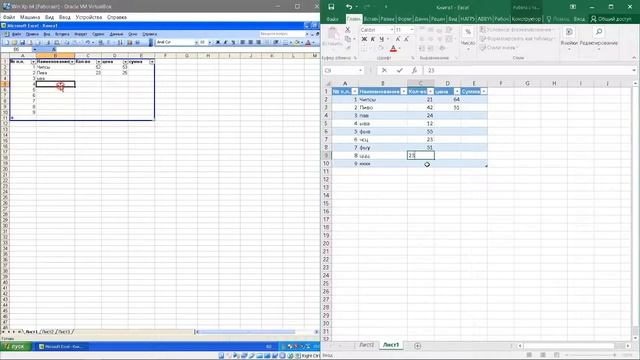This screenshot has height=360, width=640.
Task: Click Save diskette icon in Excel 2003 toolbar
Action: click(x=22, y=42)
